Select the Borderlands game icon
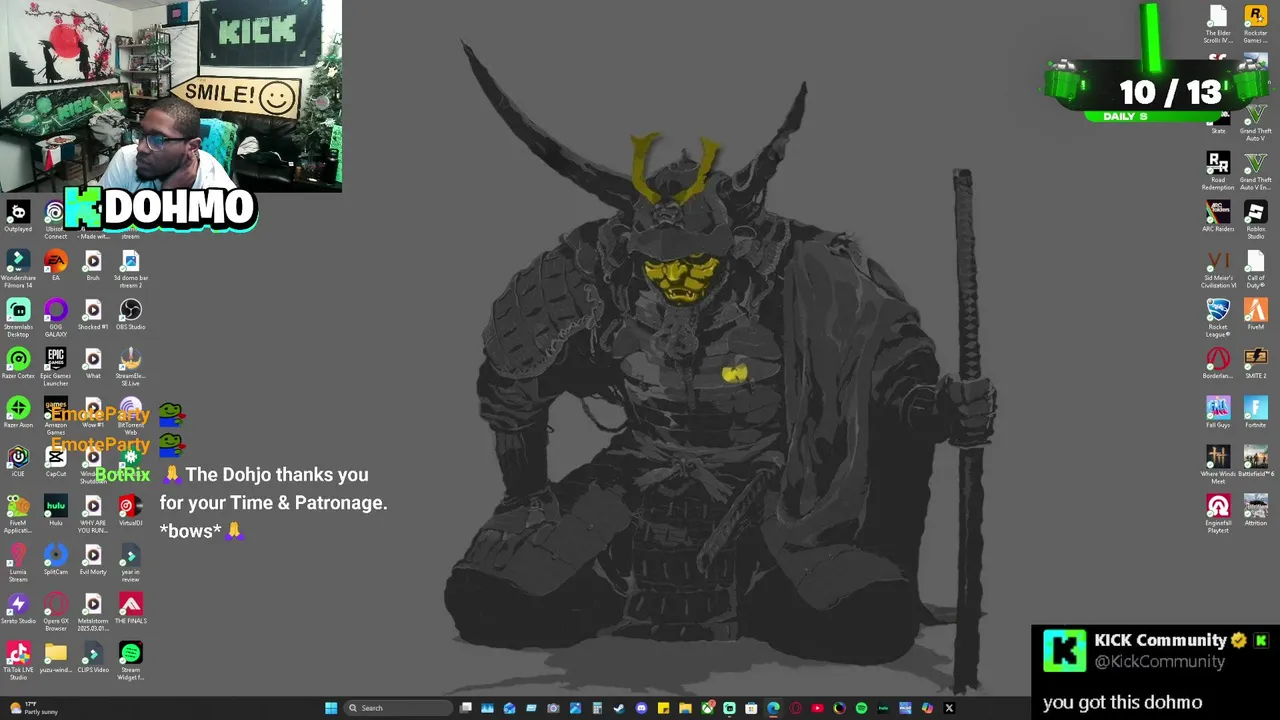 click(x=1218, y=364)
